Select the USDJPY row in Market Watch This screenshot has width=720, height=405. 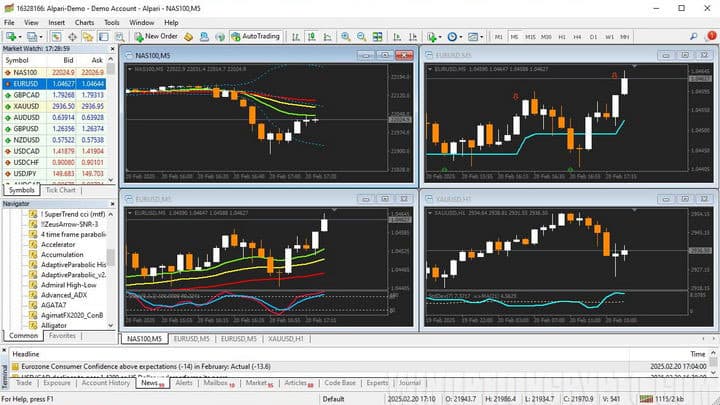point(54,174)
